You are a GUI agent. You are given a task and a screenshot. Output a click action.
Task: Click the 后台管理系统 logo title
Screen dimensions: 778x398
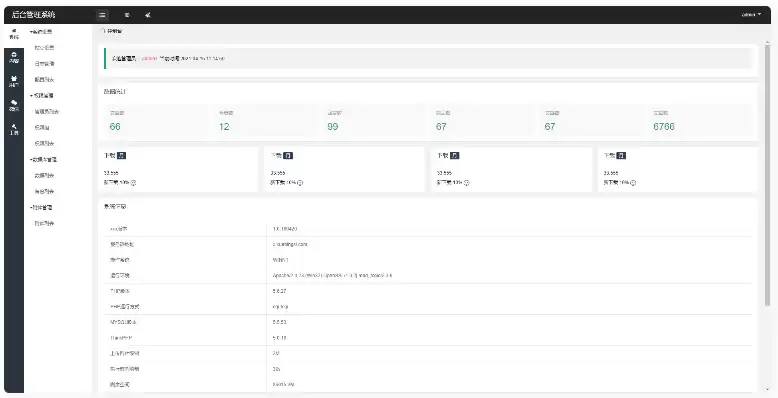pos(33,15)
